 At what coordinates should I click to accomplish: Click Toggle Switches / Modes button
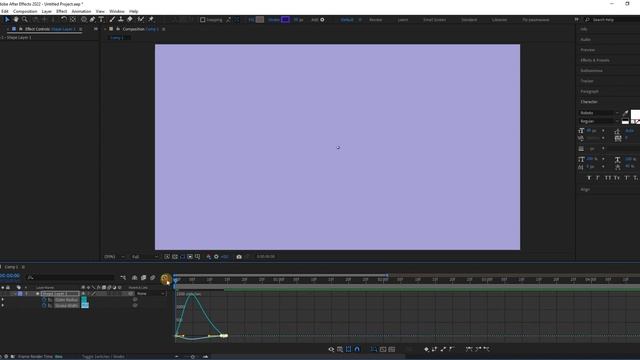click(103, 356)
